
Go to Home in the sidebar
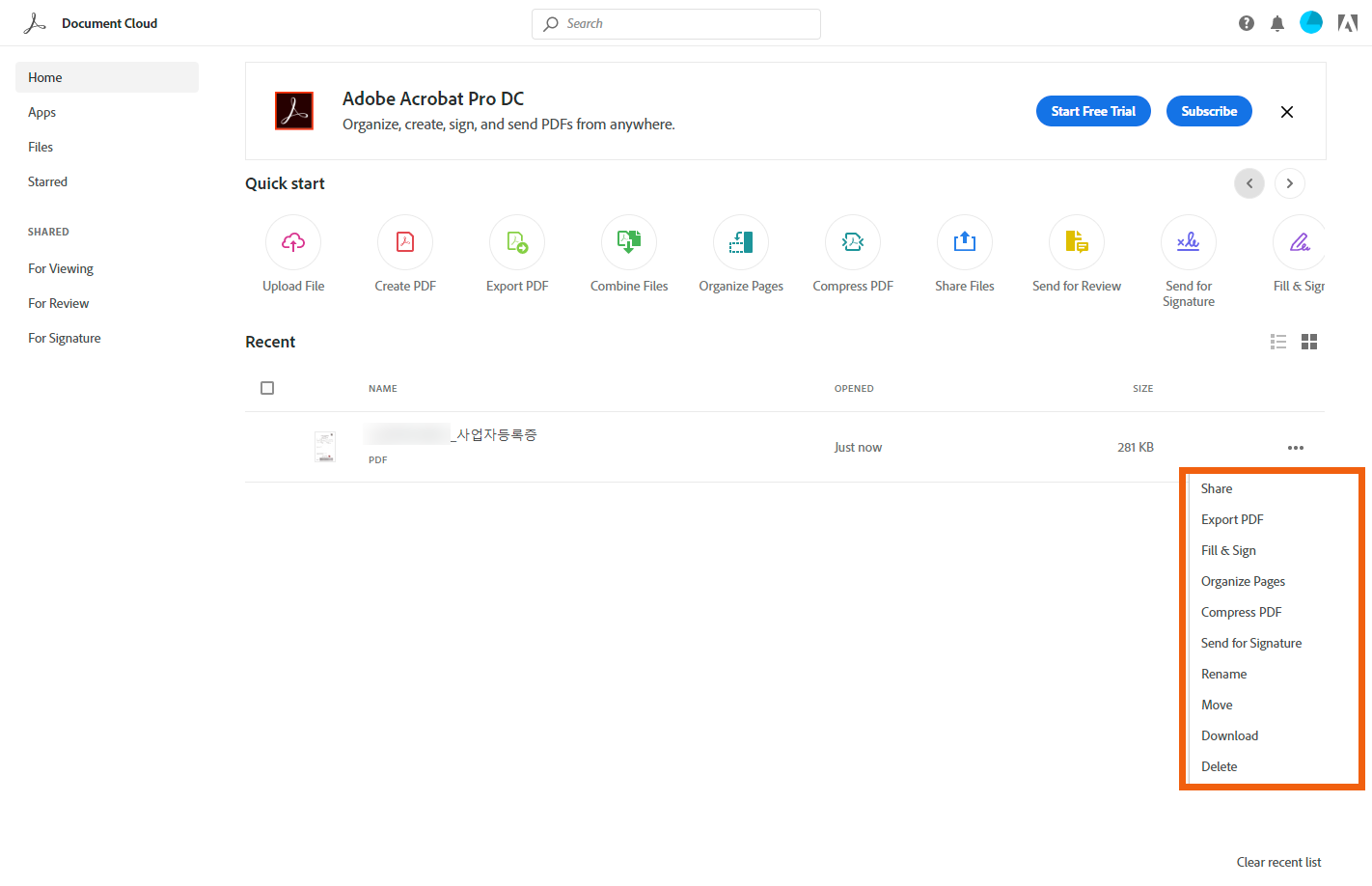107,77
